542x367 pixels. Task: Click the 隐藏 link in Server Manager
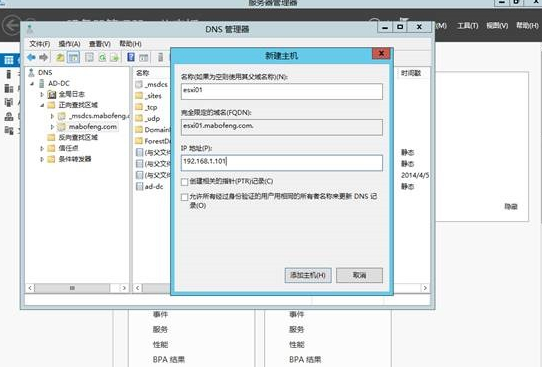coord(511,207)
